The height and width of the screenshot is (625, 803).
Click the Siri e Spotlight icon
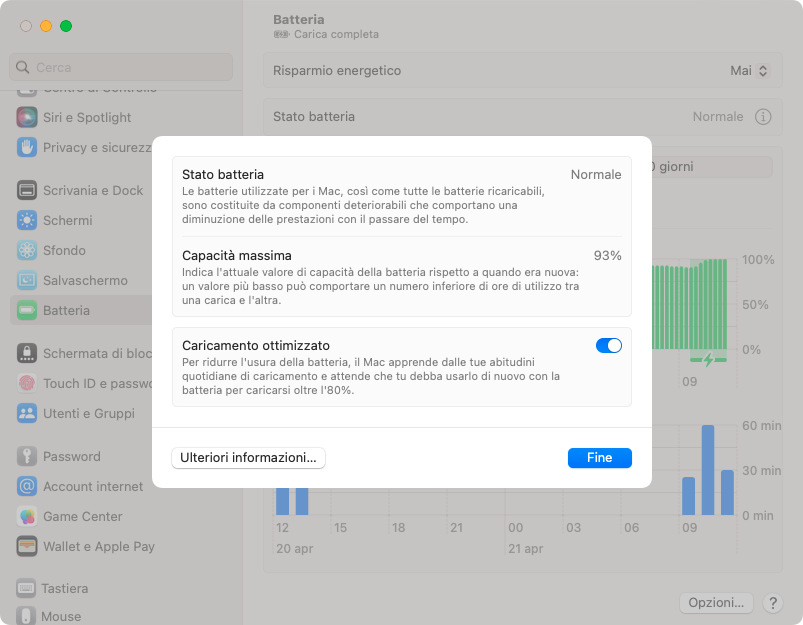27,117
